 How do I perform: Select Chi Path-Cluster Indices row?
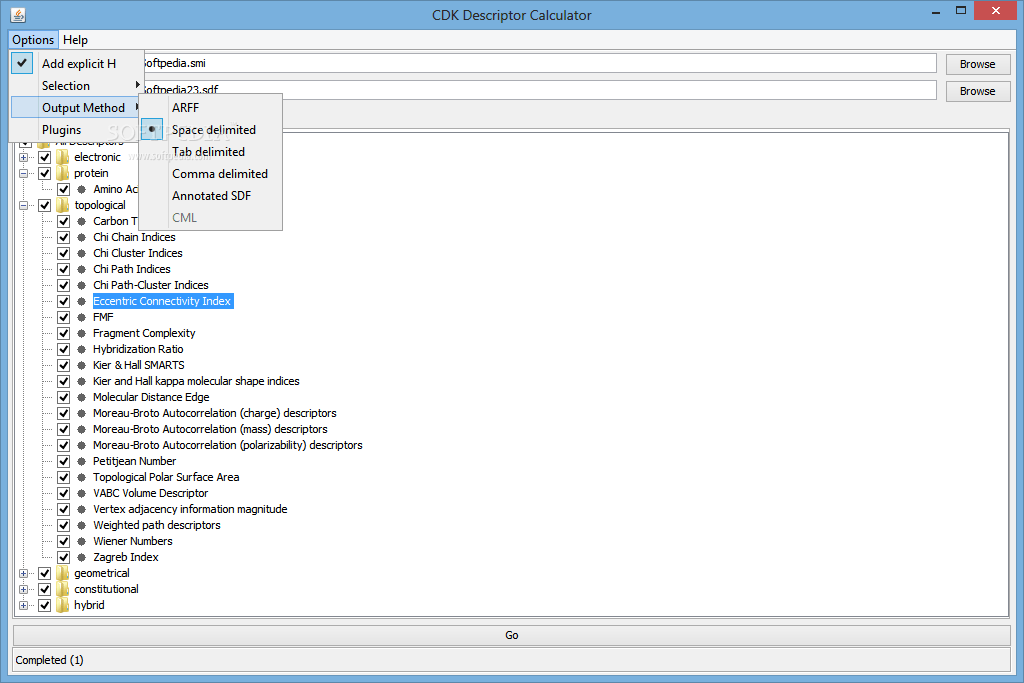(151, 285)
